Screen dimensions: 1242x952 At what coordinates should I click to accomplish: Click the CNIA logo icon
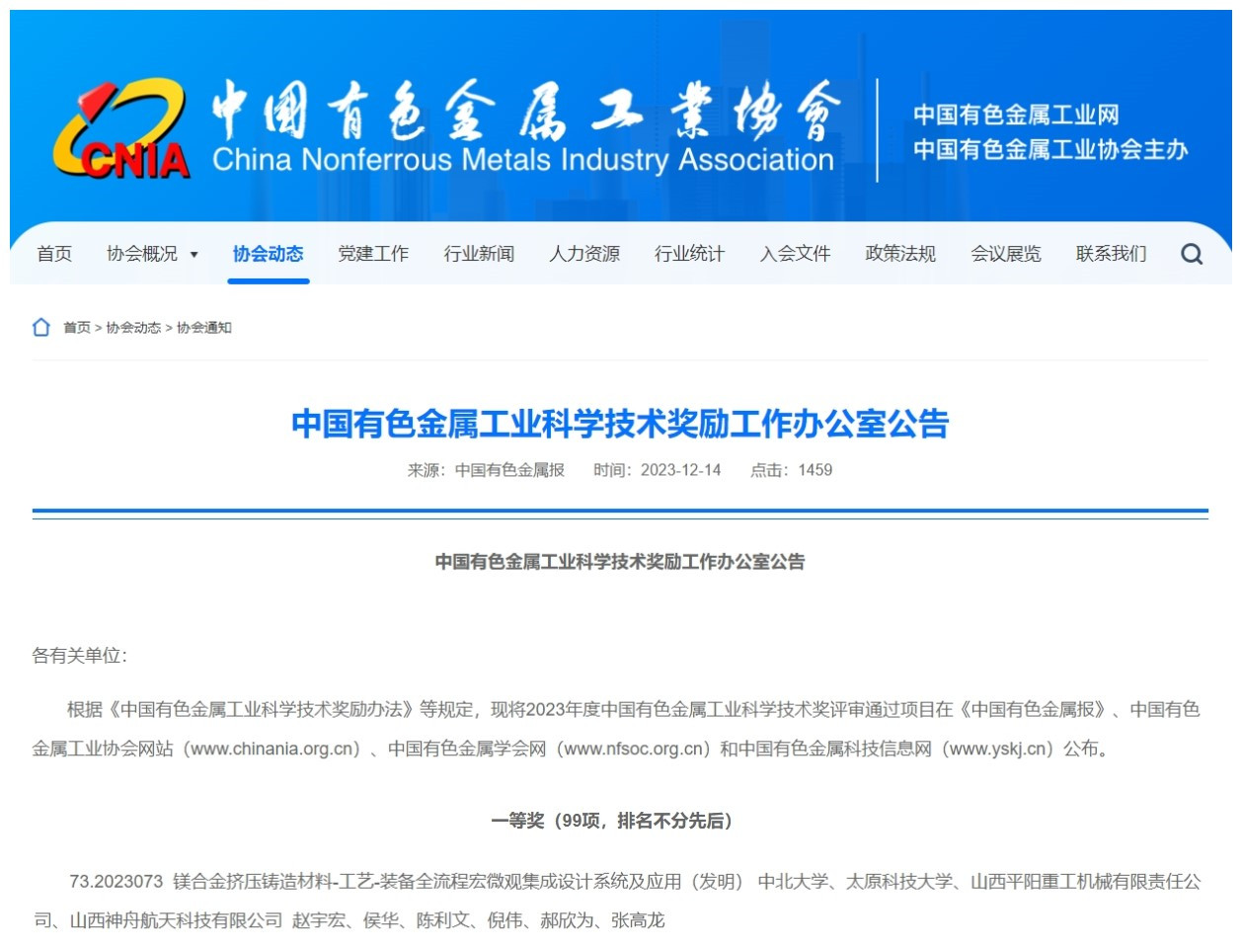tap(121, 130)
